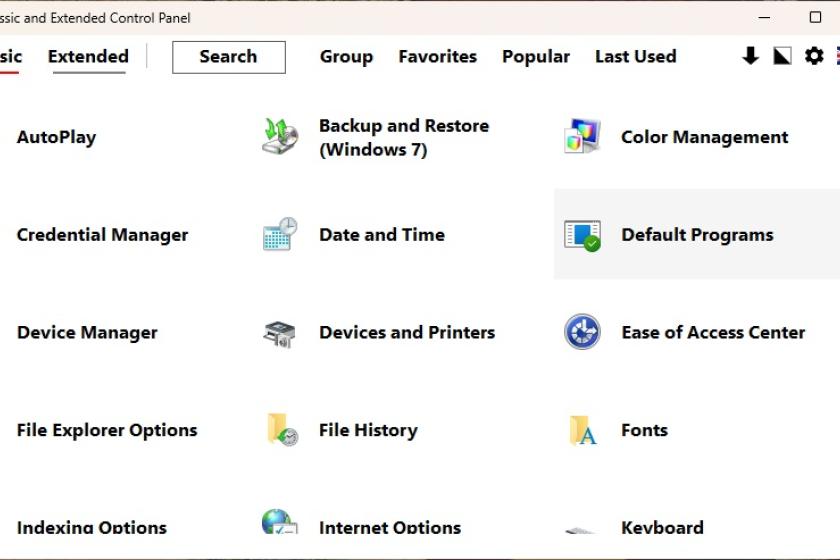Open Backup and Restore (Windows 7) label

click(x=404, y=137)
